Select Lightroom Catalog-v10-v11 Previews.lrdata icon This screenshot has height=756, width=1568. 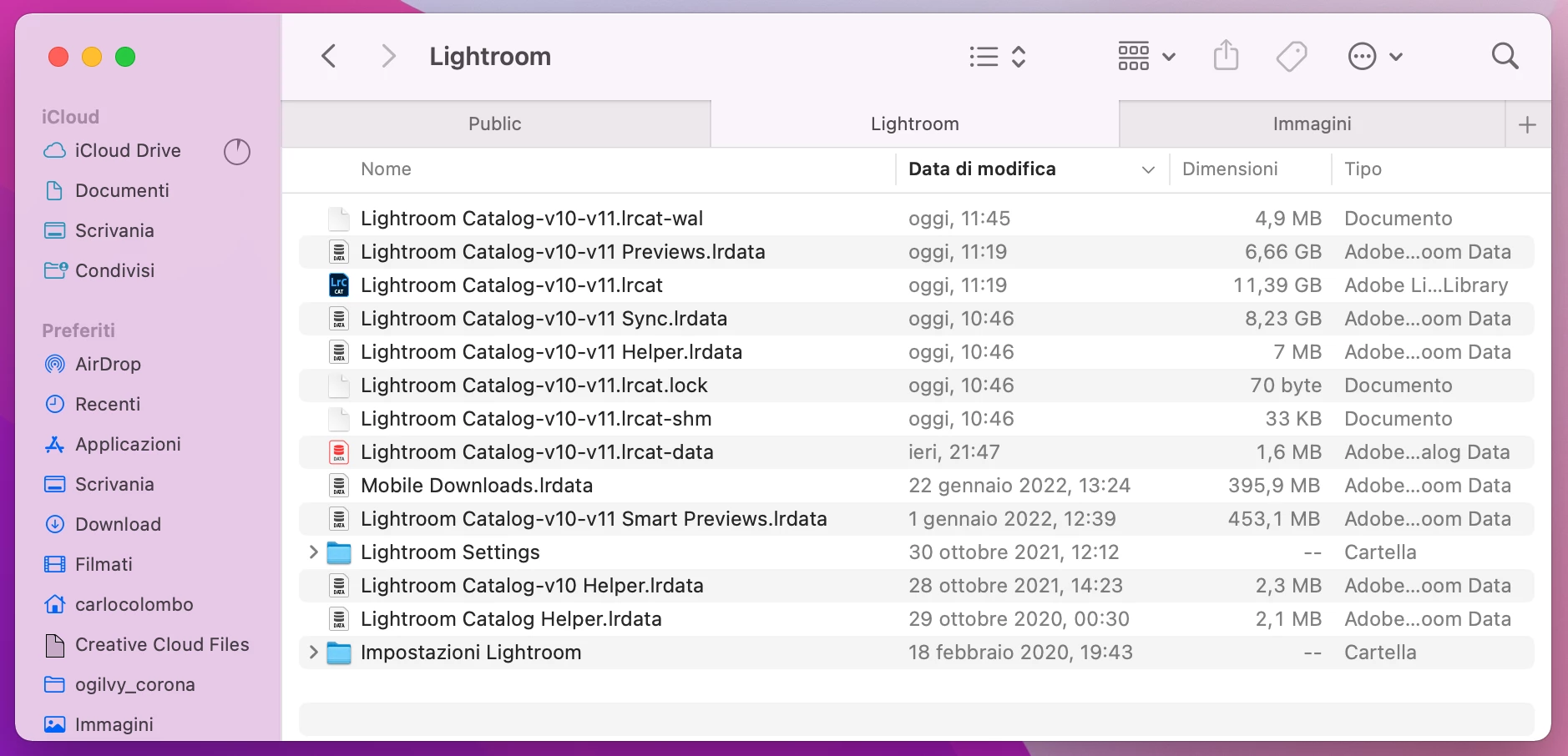(x=339, y=252)
